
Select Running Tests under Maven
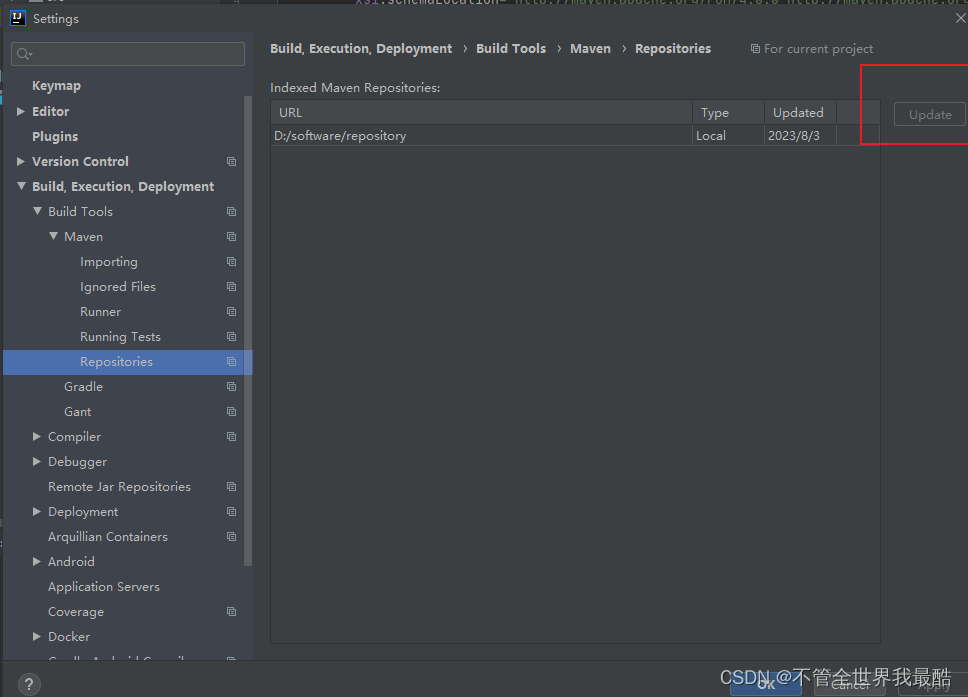click(120, 336)
